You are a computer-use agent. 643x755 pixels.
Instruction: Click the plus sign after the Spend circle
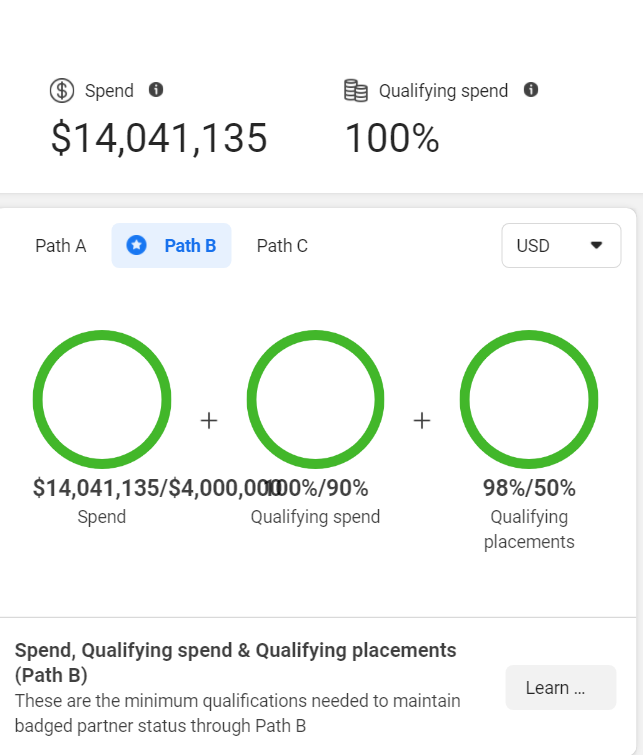point(209,420)
